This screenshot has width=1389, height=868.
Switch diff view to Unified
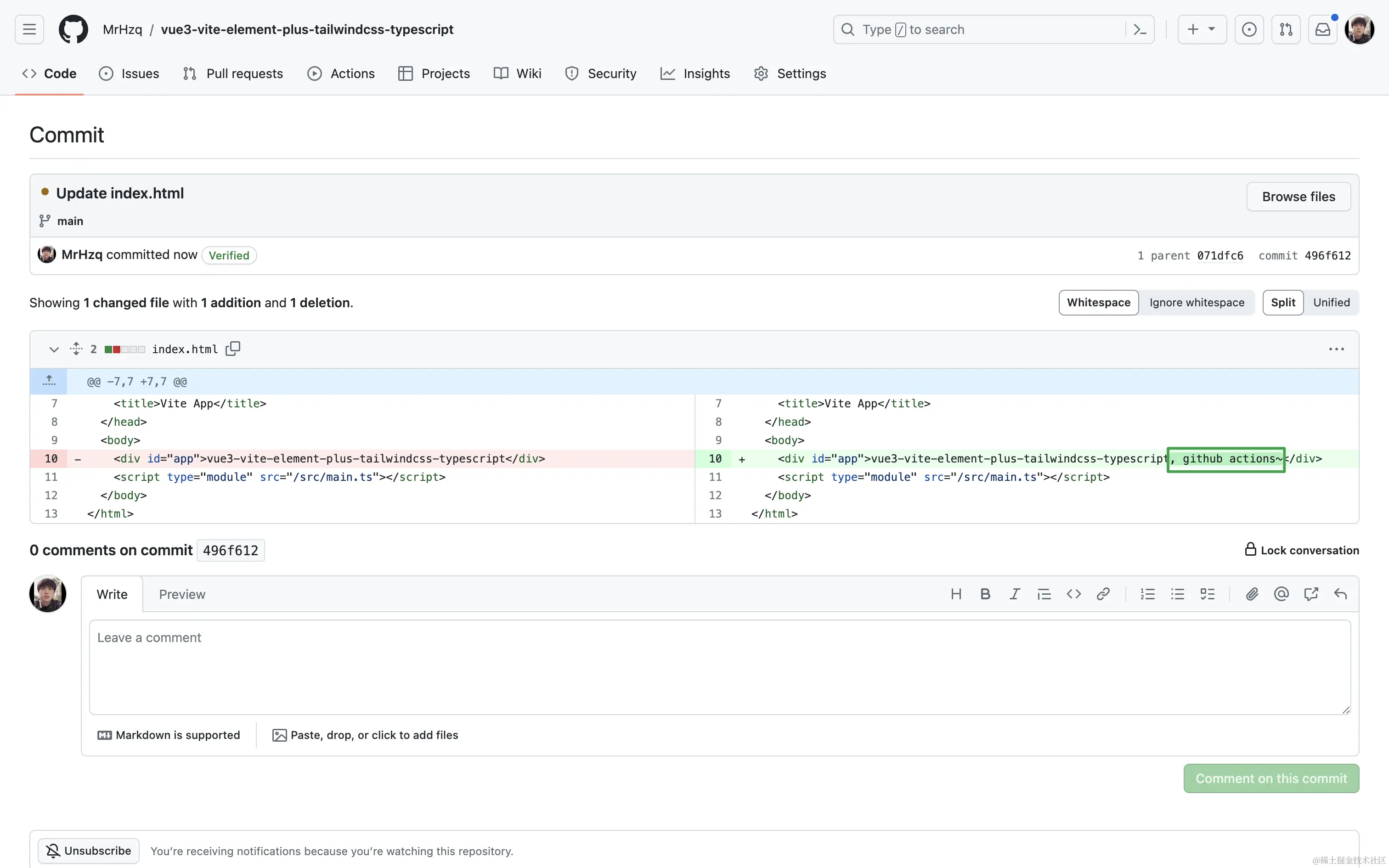click(1331, 303)
